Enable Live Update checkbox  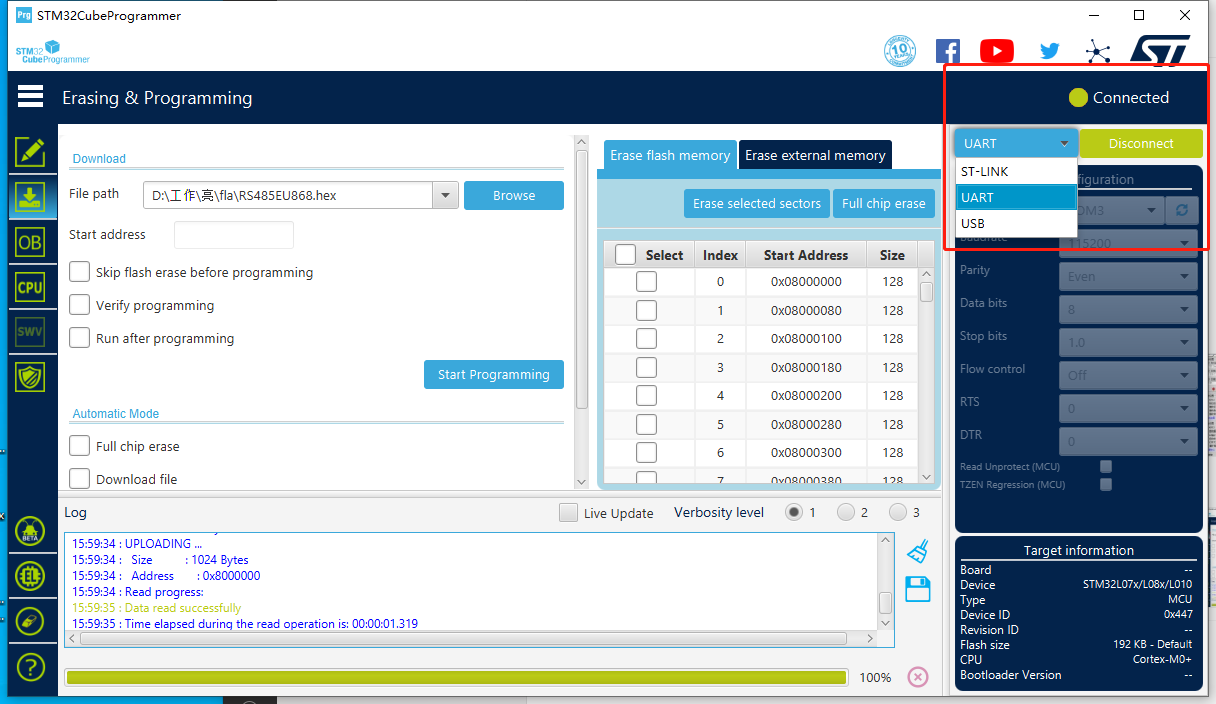tap(568, 513)
